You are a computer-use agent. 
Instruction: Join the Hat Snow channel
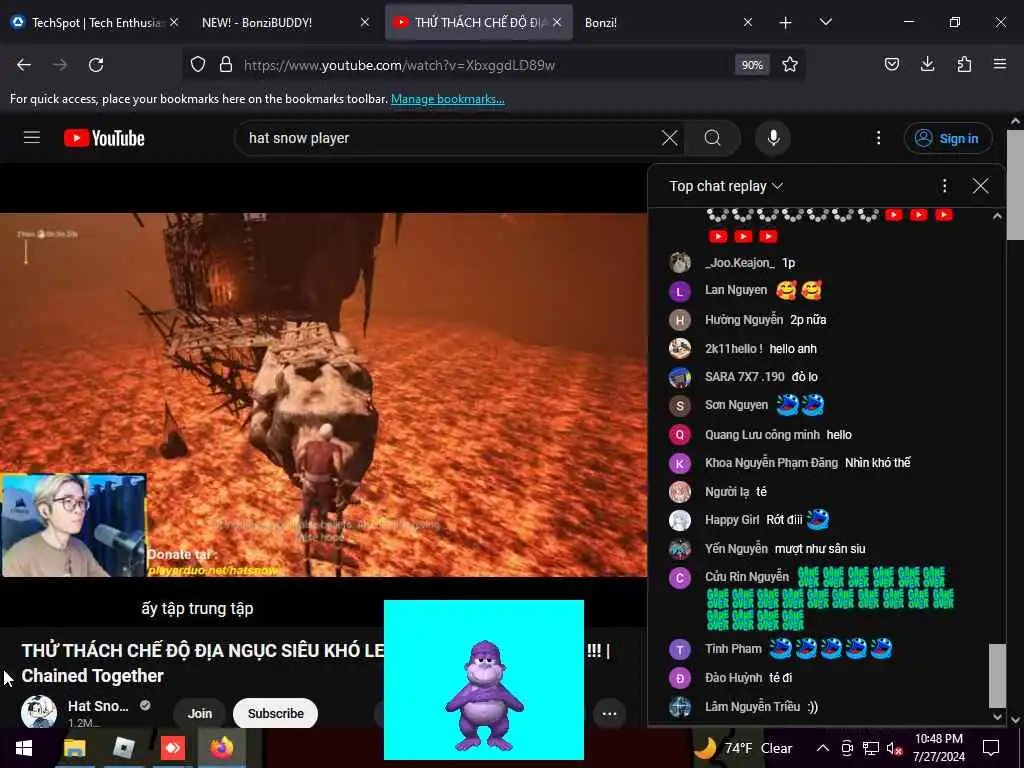pos(200,714)
